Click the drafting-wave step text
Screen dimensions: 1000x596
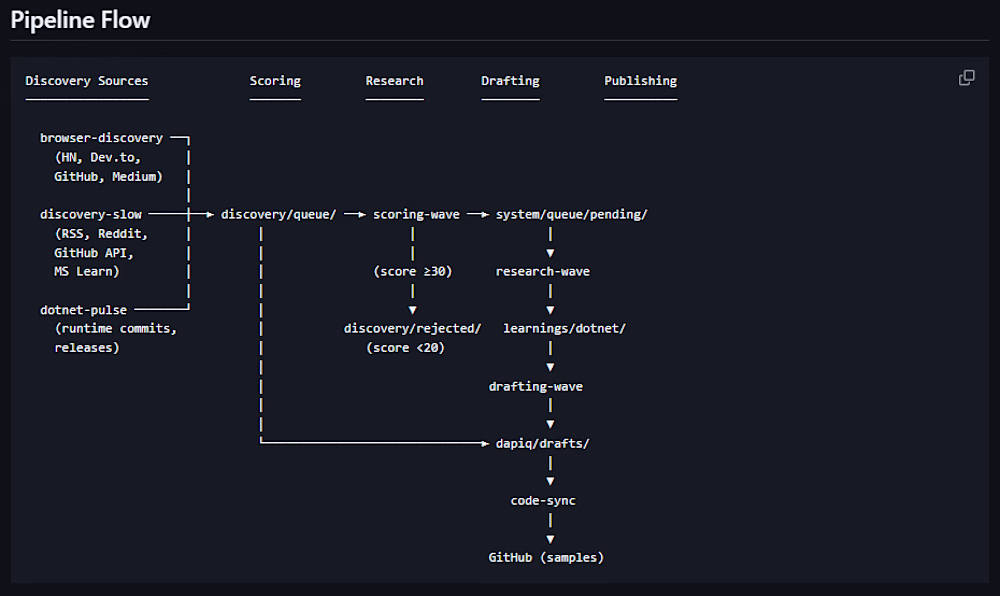pyautogui.click(x=535, y=386)
